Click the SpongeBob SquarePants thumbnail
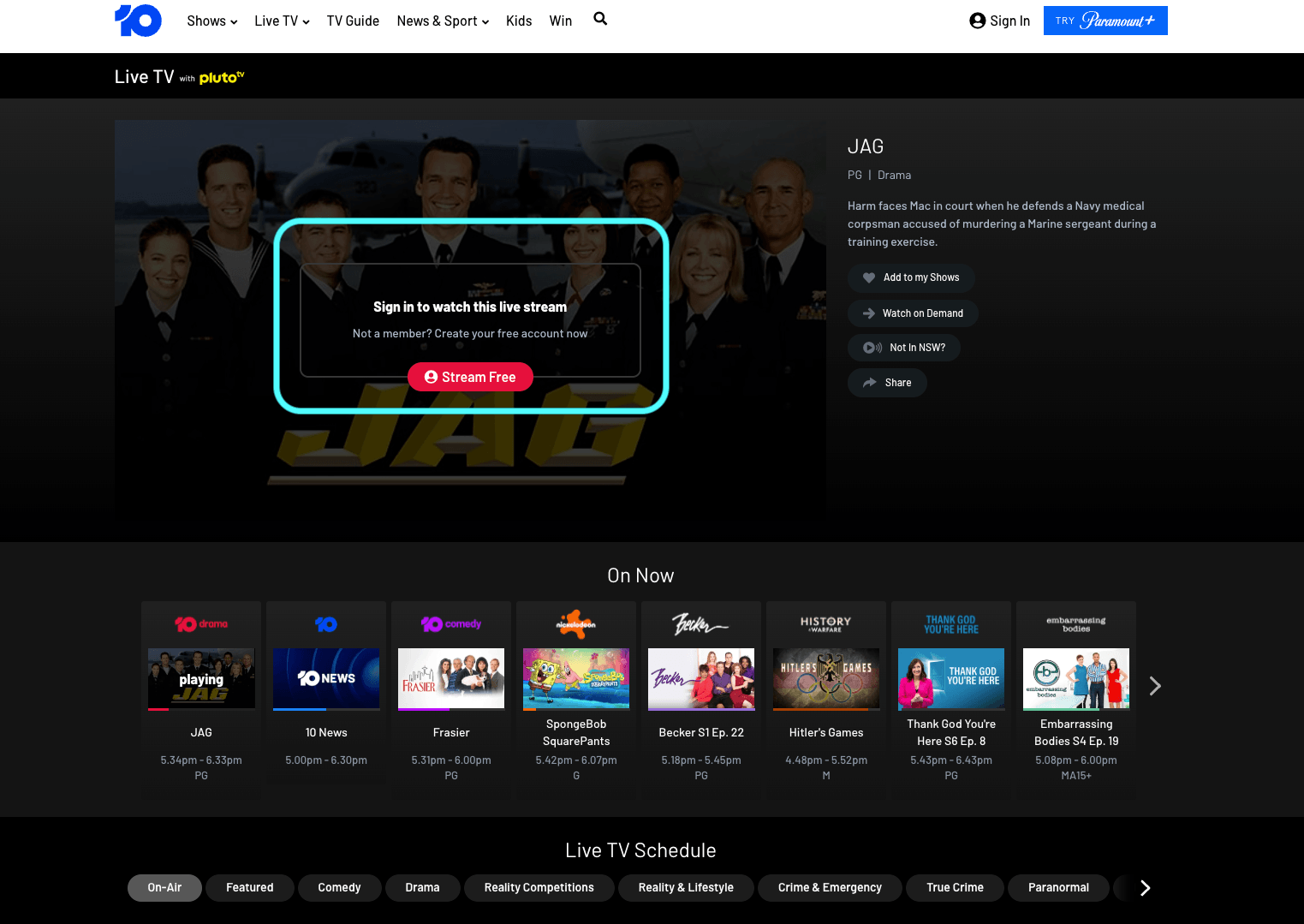The image size is (1304, 924). 576,678
